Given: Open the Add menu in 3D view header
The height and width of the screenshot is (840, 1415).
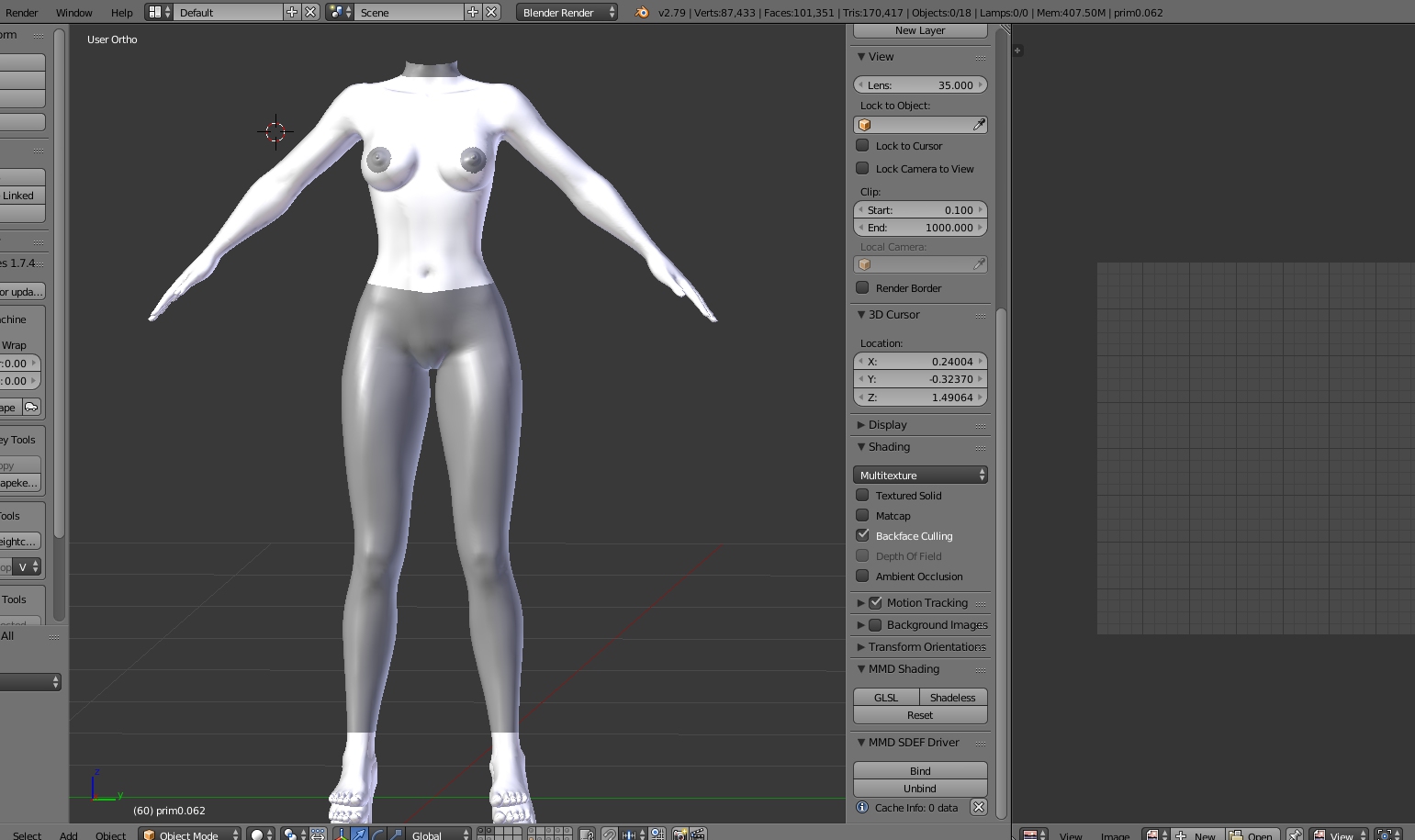Looking at the screenshot, I should (68, 835).
